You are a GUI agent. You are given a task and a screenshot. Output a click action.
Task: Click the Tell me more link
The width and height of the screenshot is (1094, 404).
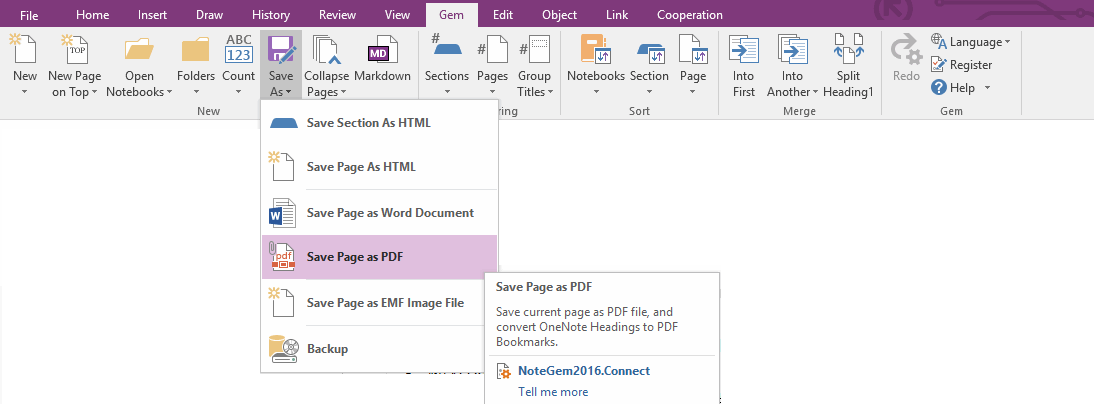(x=553, y=391)
